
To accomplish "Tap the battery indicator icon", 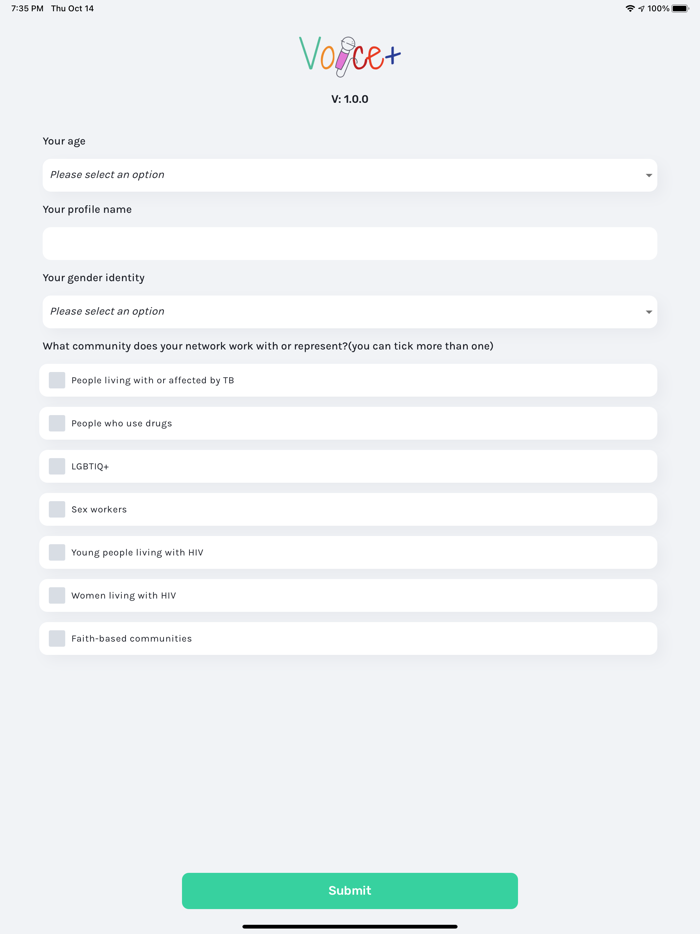I will coord(680,9).
